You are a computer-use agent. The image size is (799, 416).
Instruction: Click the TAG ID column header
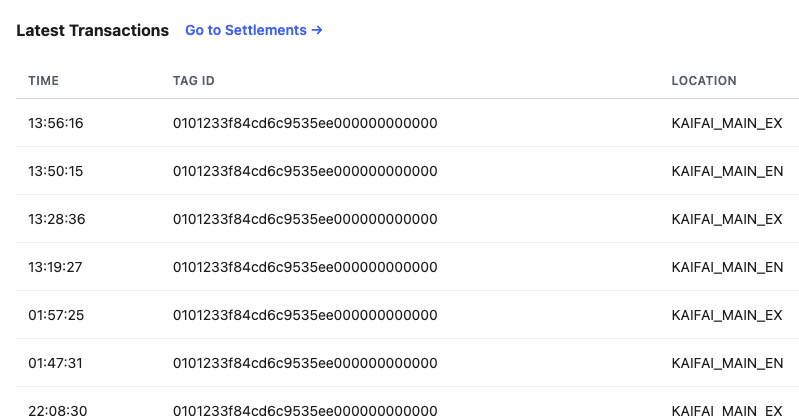point(194,81)
